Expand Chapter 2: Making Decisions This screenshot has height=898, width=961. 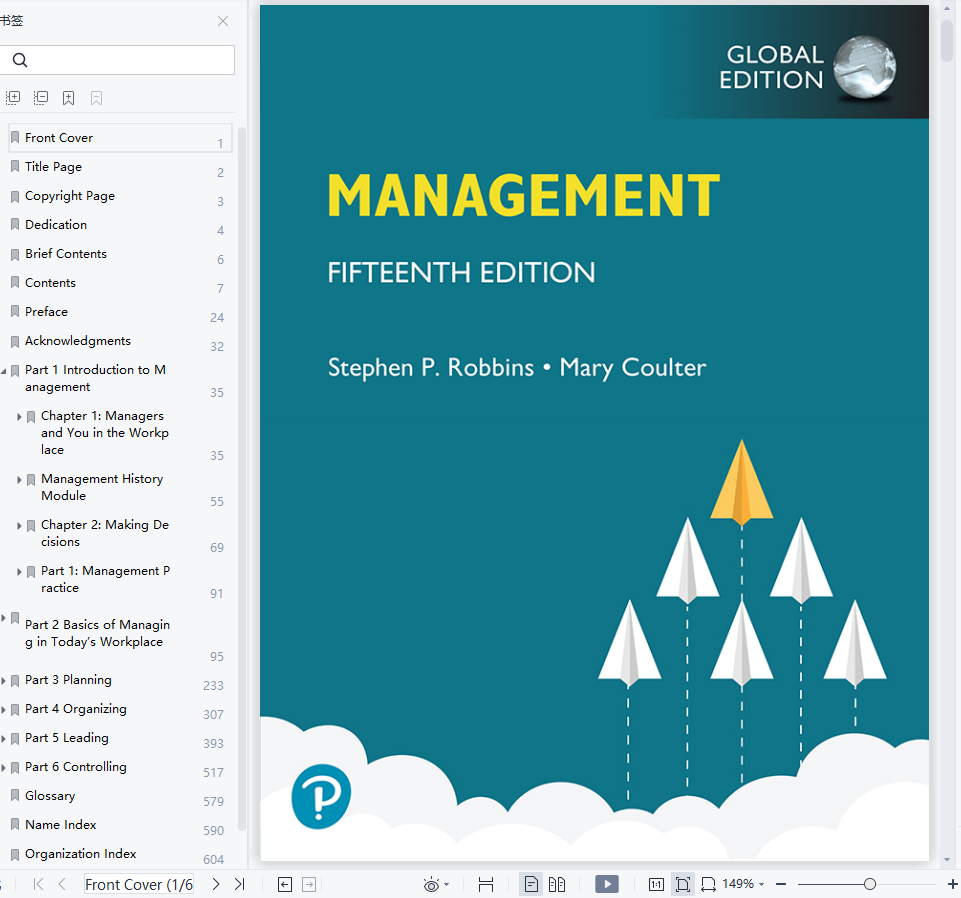[19, 526]
